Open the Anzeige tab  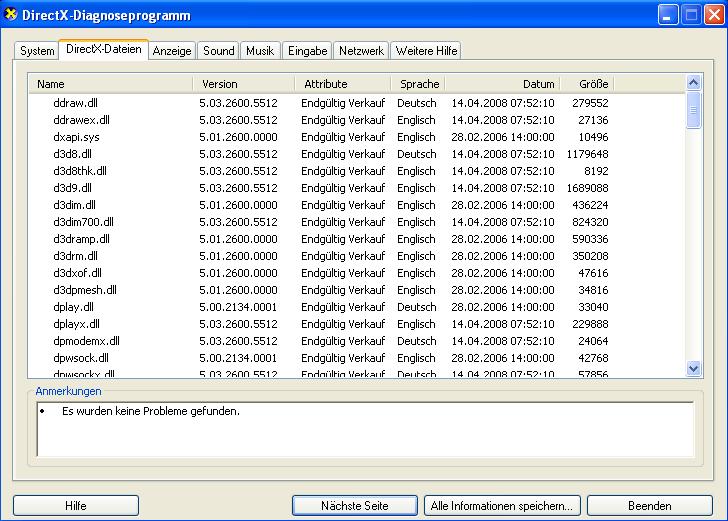(172, 51)
